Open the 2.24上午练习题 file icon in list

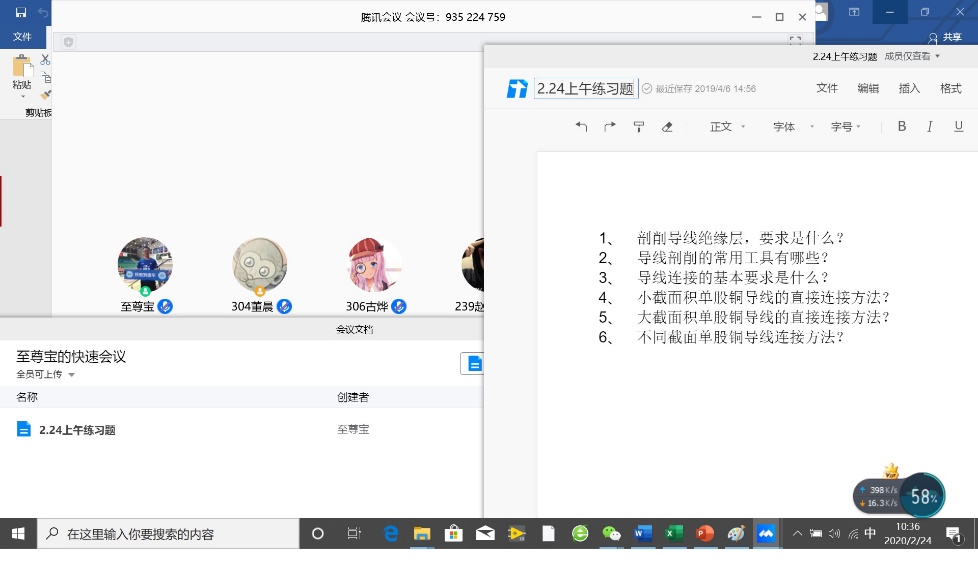[24, 429]
